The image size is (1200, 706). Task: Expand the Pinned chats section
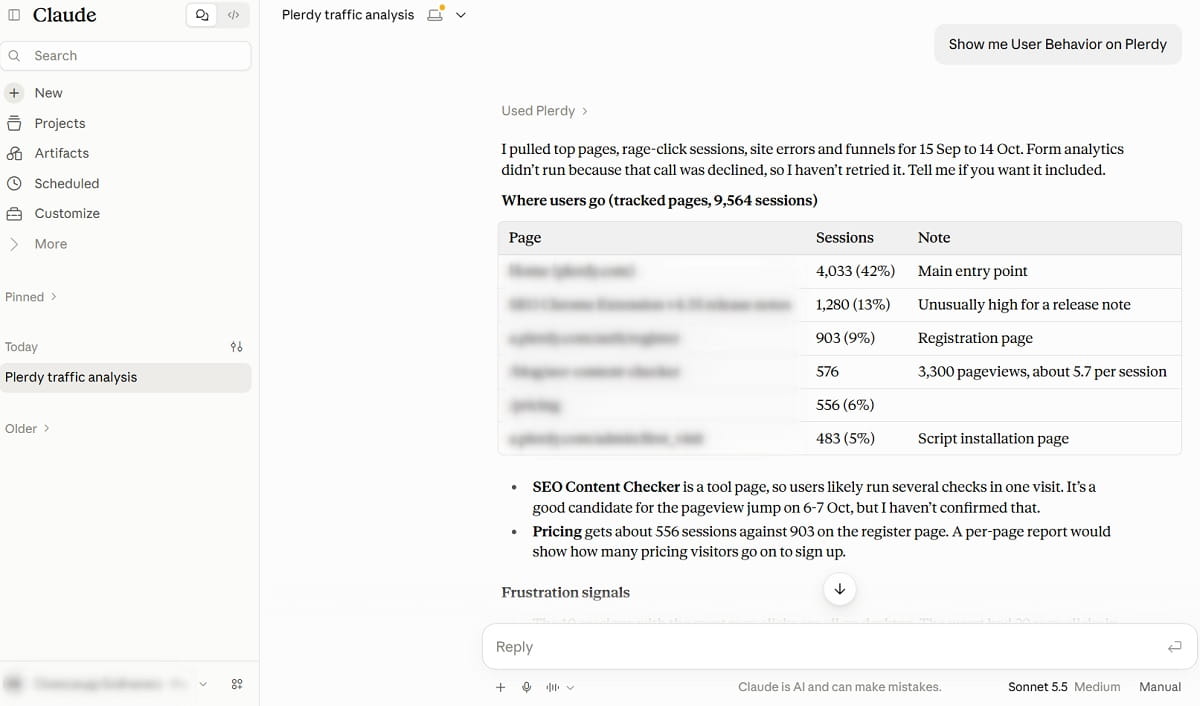tap(31, 297)
